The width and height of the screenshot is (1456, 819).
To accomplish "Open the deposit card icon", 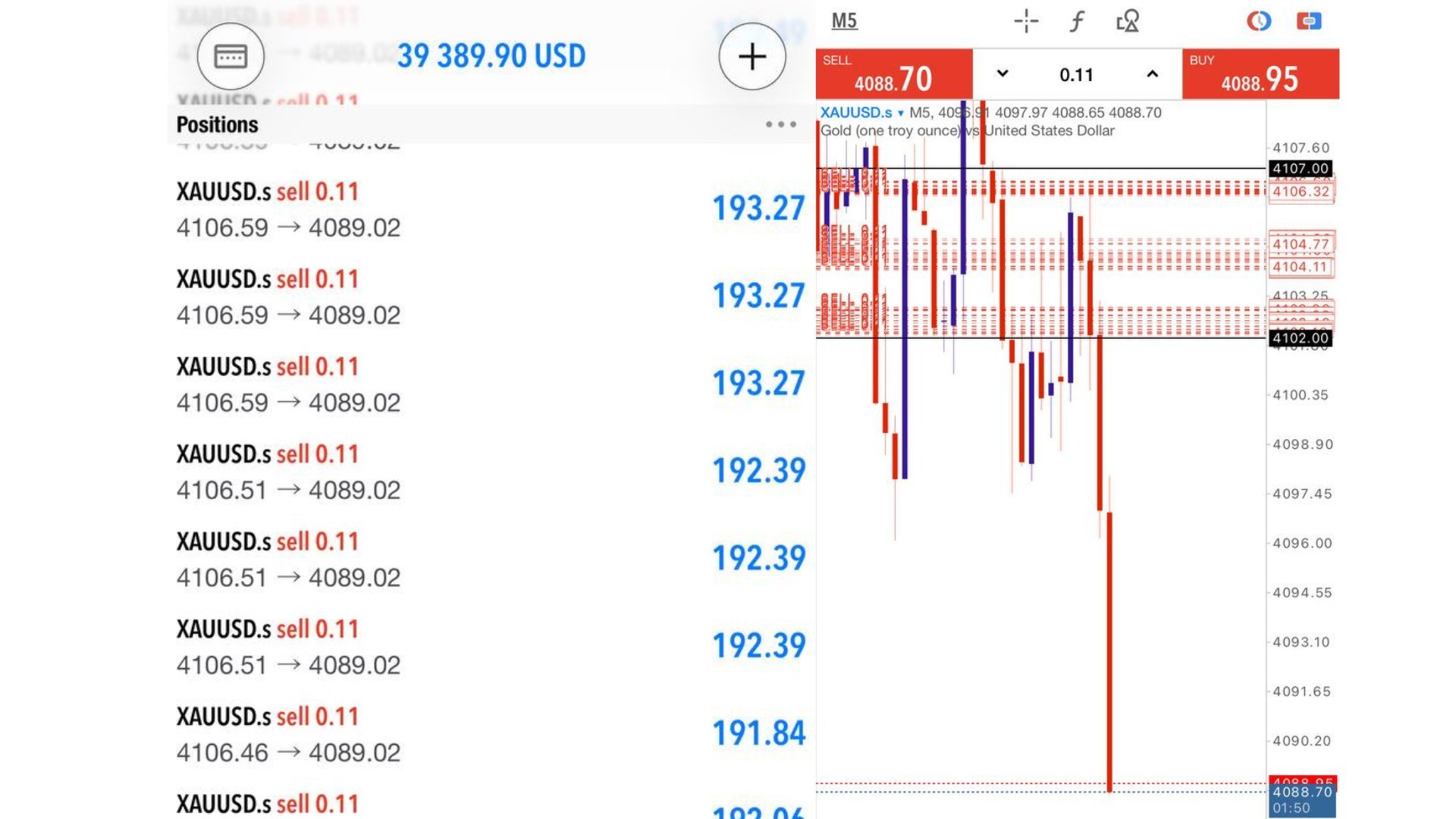I will [231, 57].
